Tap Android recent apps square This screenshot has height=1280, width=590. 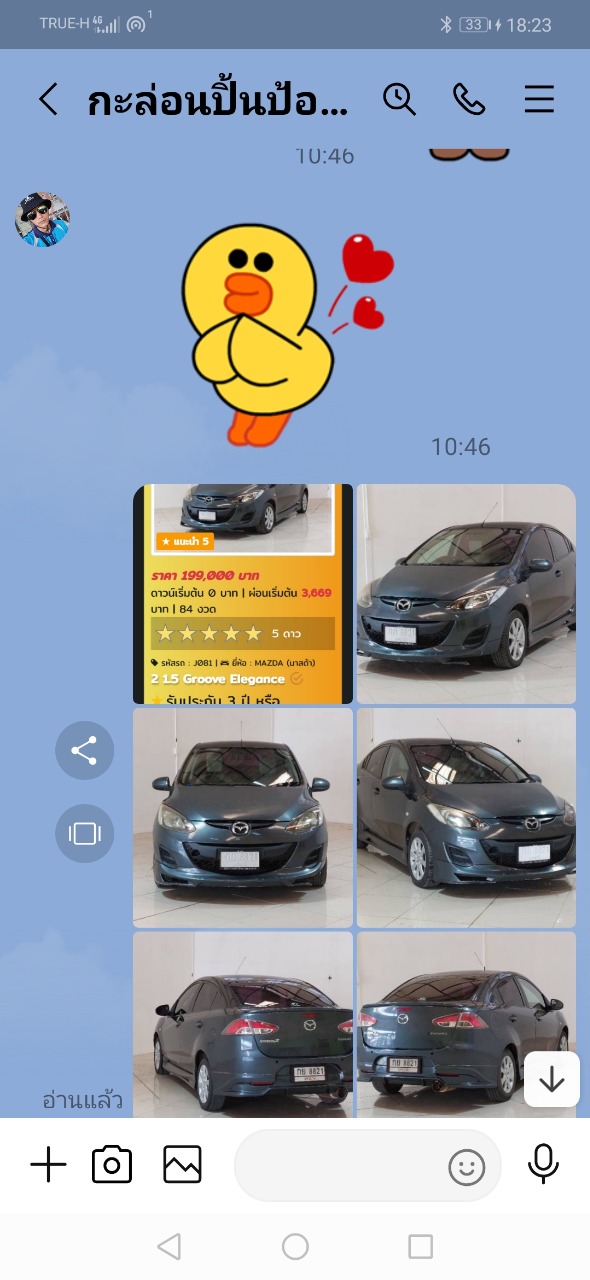point(421,1246)
